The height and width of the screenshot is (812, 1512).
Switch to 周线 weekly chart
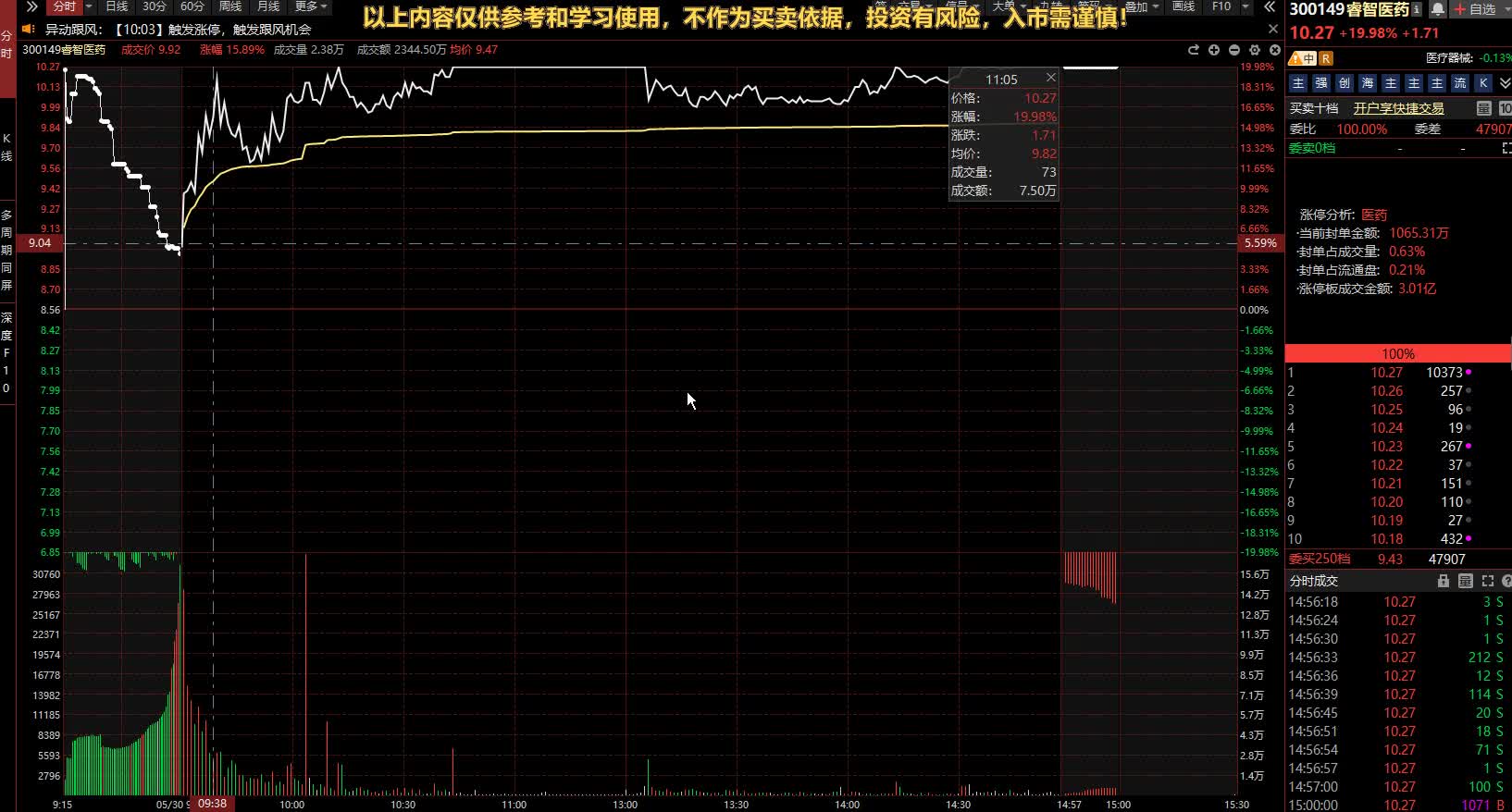pos(230,6)
